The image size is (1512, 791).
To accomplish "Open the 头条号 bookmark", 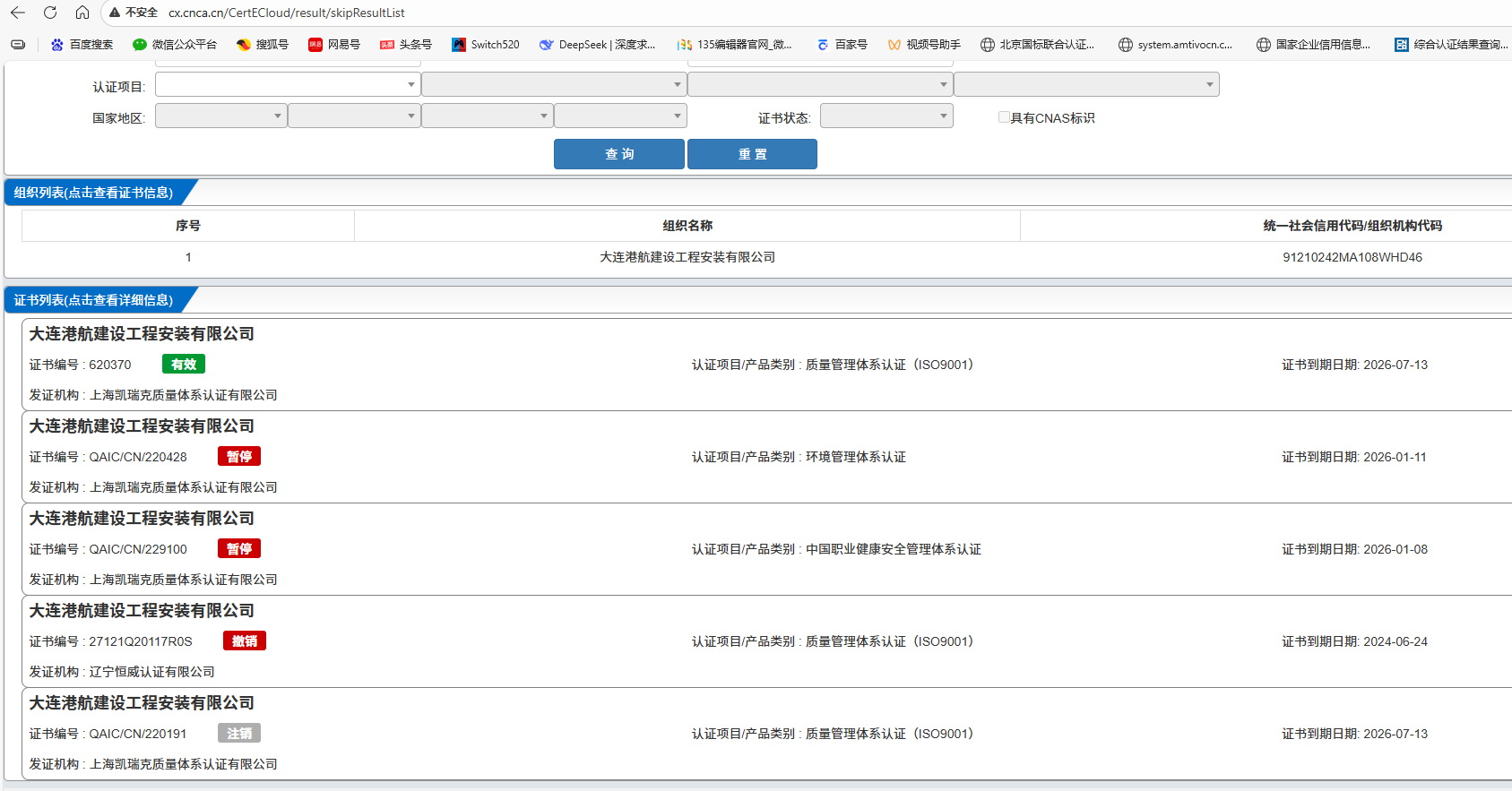I will pyautogui.click(x=405, y=45).
